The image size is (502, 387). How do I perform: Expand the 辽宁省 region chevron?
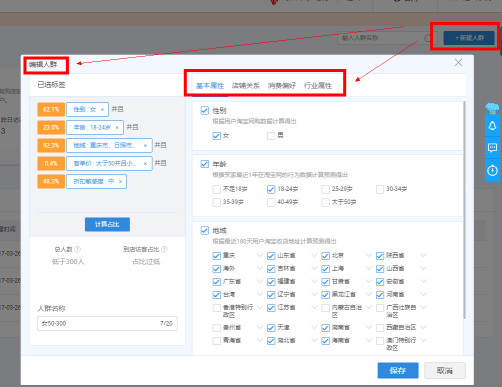click(x=314, y=294)
